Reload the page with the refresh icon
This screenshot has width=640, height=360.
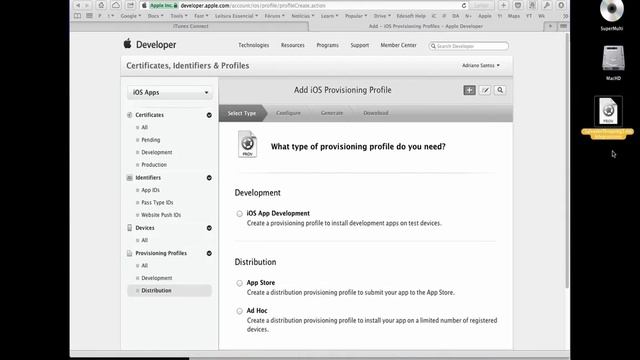coord(464,5)
